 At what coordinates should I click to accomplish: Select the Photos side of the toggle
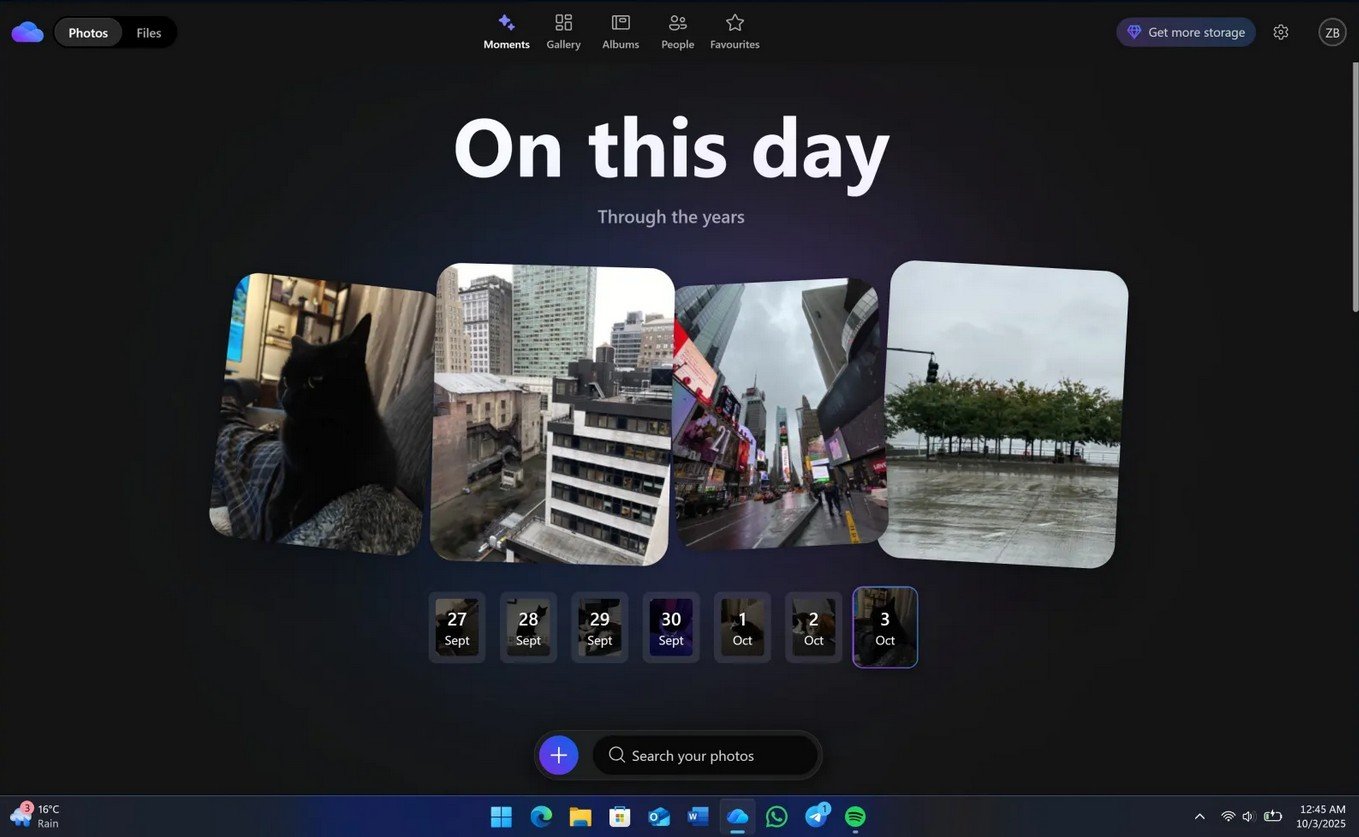pyautogui.click(x=87, y=31)
